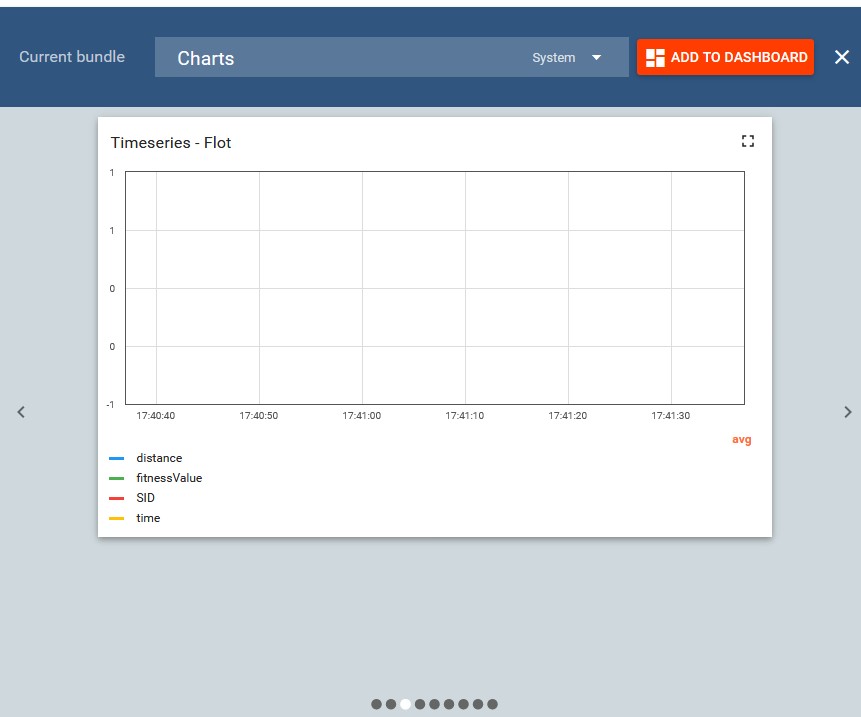This screenshot has width=861, height=717.
Task: Click the 17:41:10 x-axis label
Action: tap(465, 416)
